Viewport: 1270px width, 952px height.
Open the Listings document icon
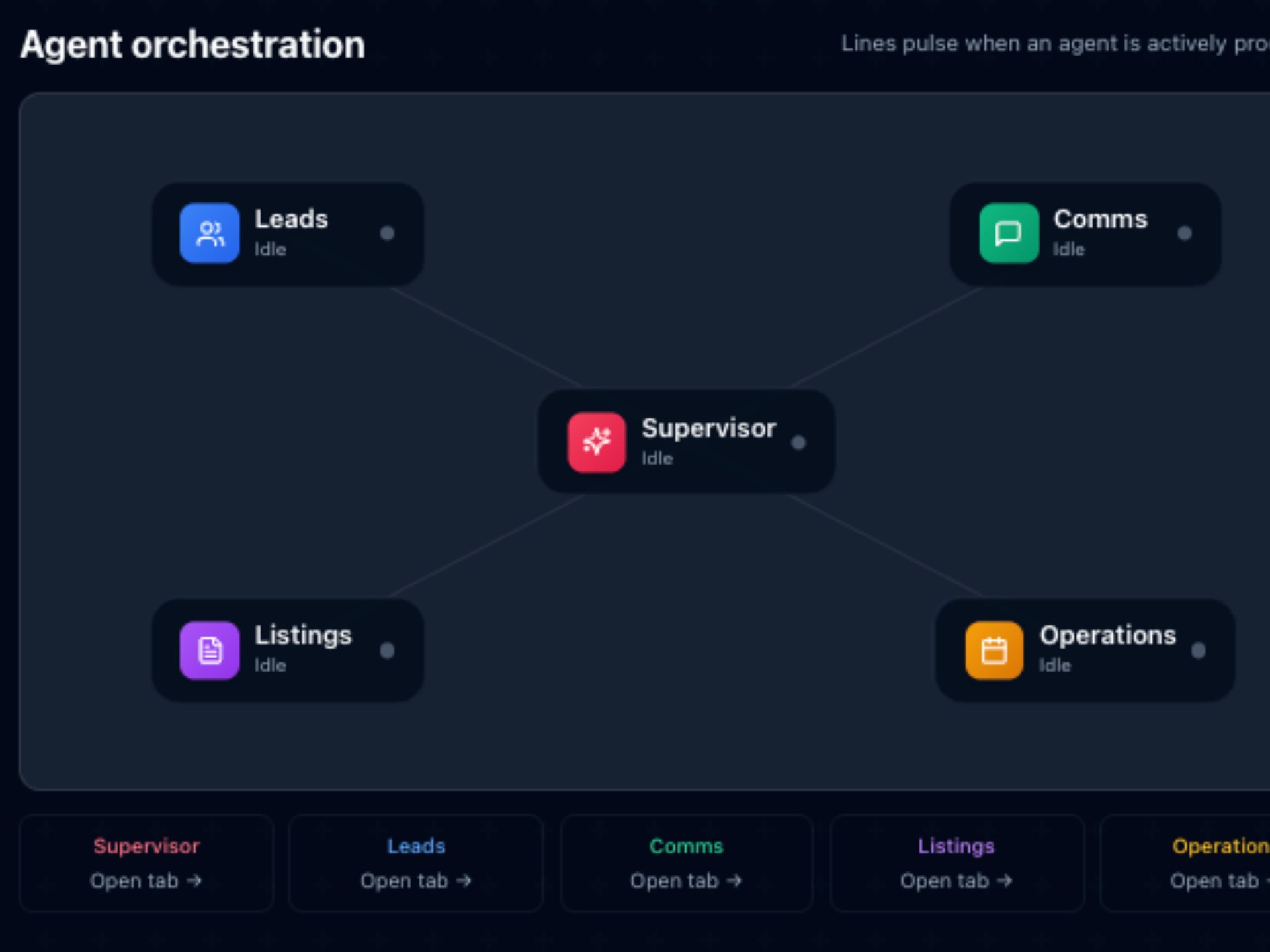tap(209, 650)
